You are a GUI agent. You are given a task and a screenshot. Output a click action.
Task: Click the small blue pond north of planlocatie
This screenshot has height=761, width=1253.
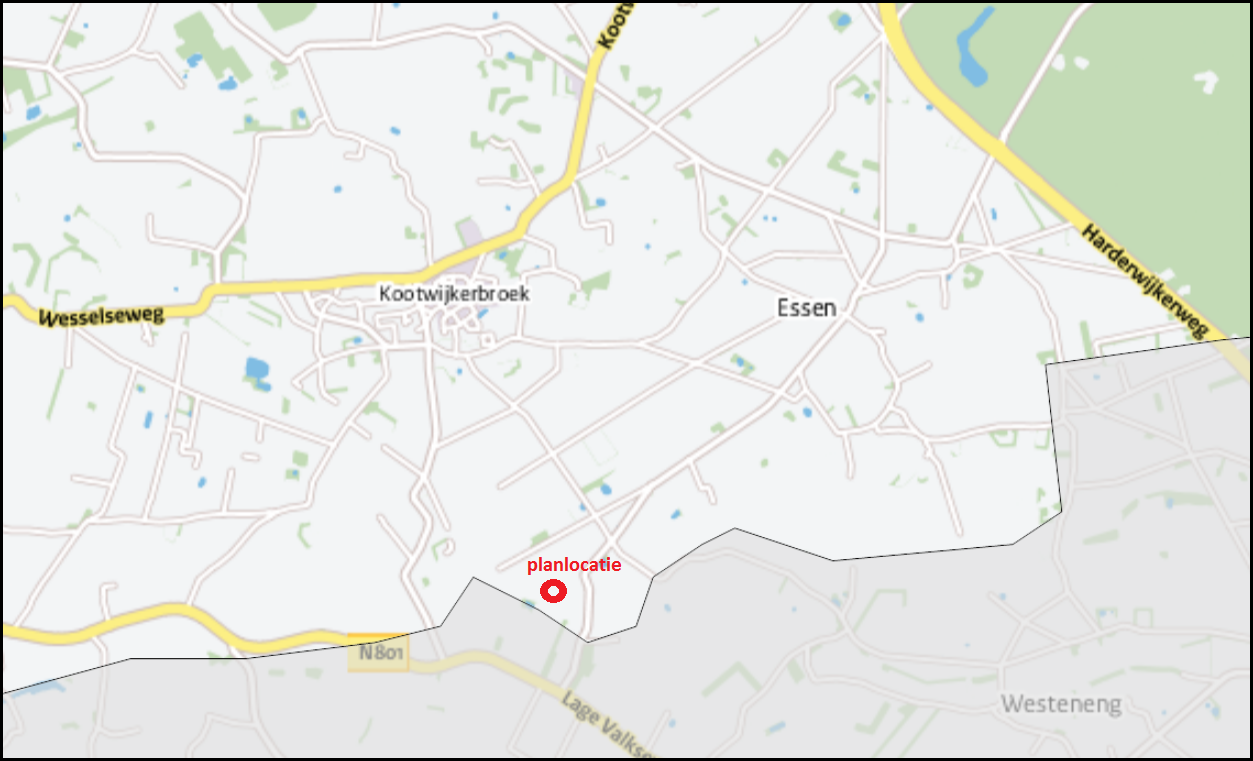tap(606, 489)
